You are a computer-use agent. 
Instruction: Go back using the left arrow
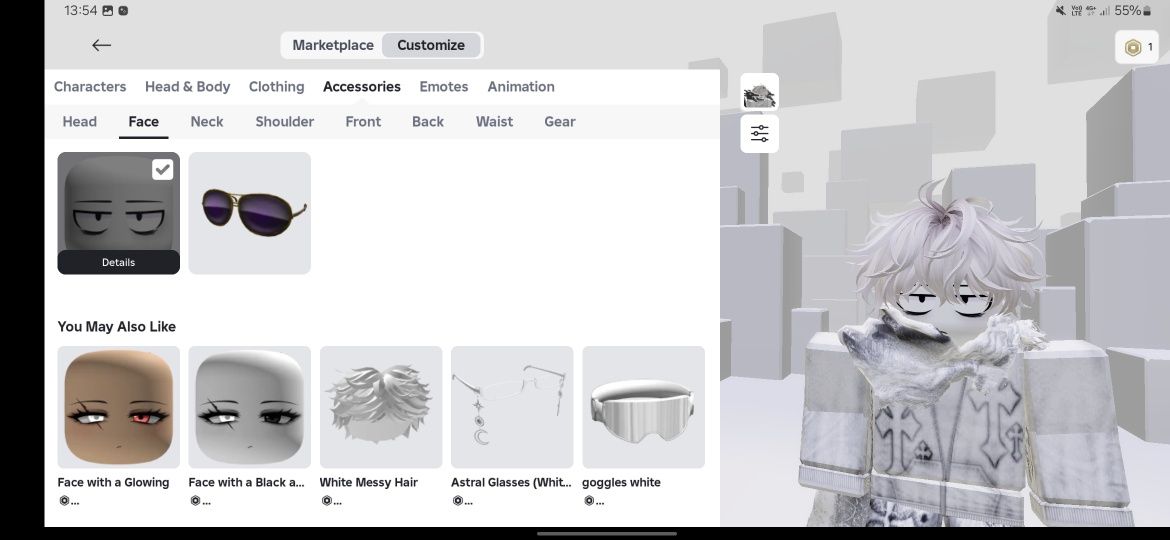[x=101, y=45]
